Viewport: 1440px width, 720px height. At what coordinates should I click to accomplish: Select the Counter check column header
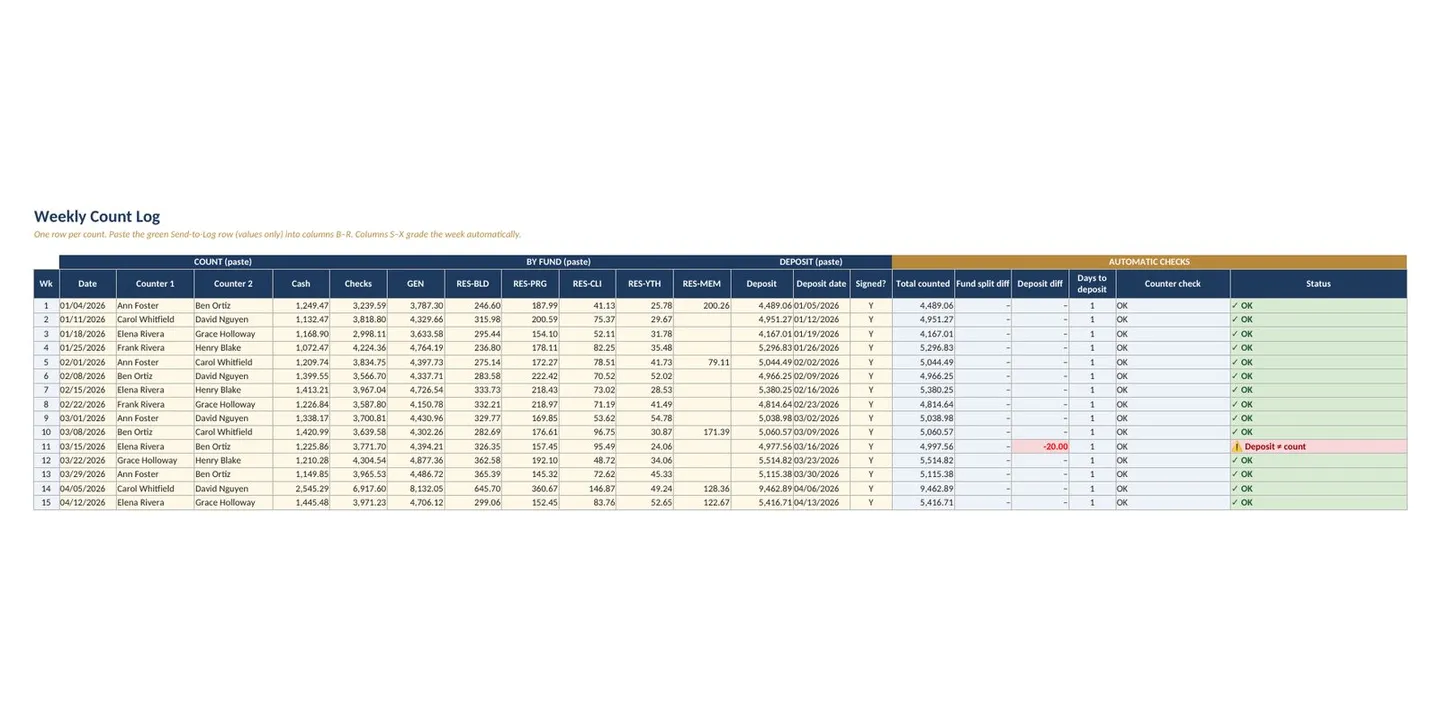[x=1173, y=284]
